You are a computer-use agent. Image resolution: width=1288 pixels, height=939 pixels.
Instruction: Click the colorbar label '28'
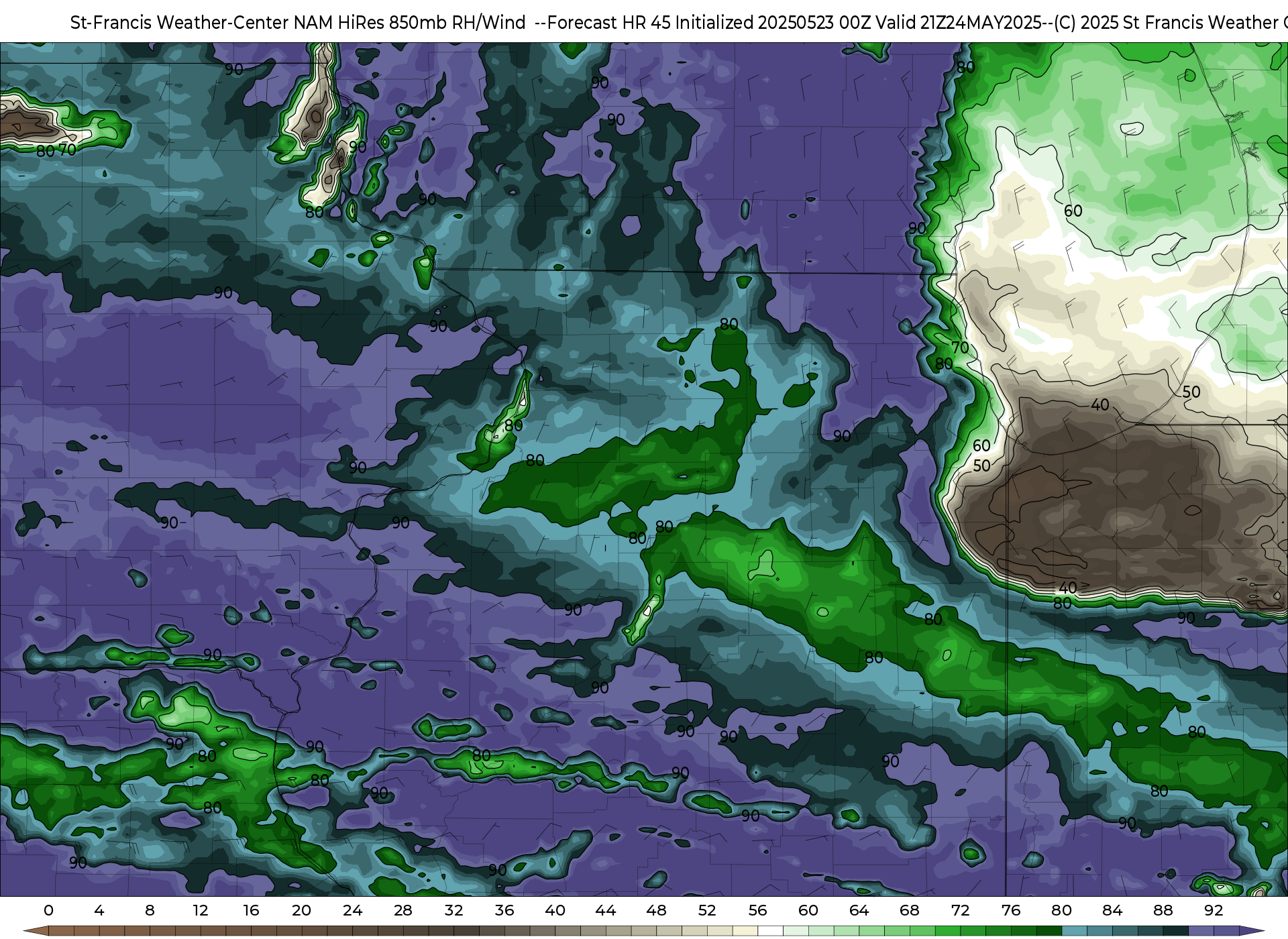pos(403,910)
